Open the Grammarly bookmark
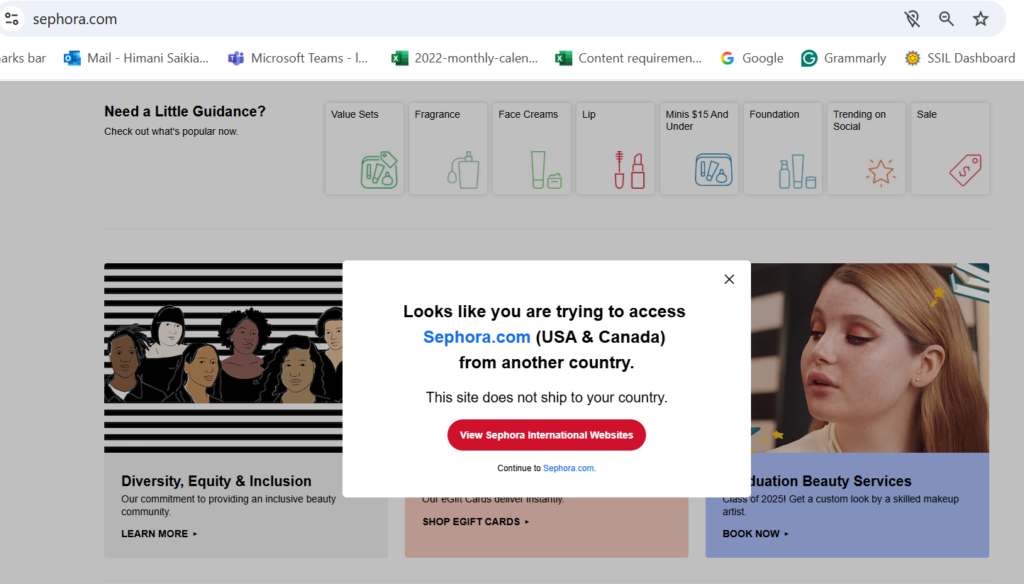 click(844, 58)
